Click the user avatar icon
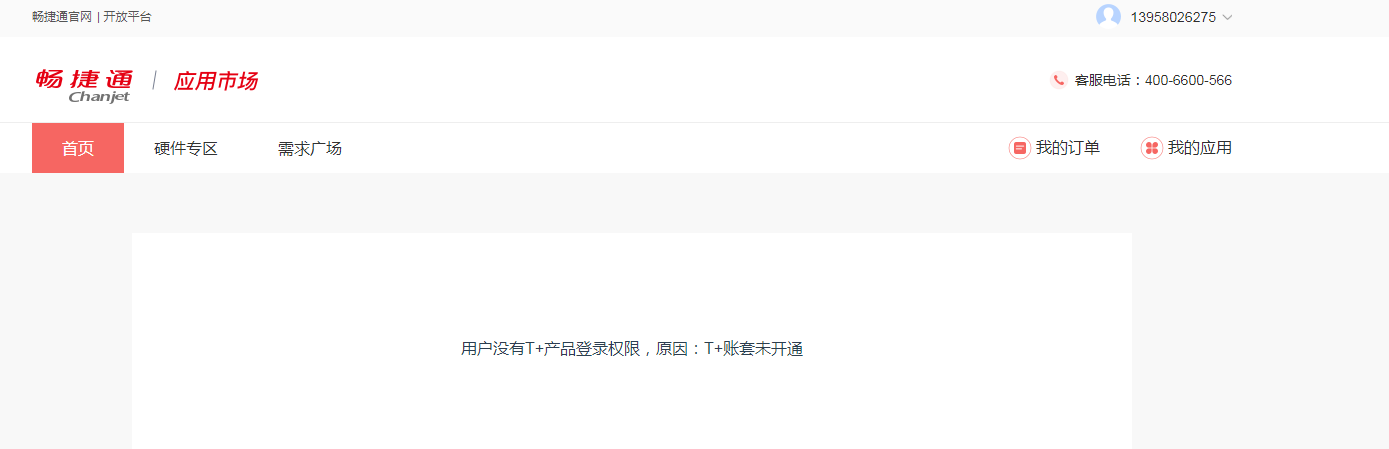The image size is (1389, 449). point(1108,16)
